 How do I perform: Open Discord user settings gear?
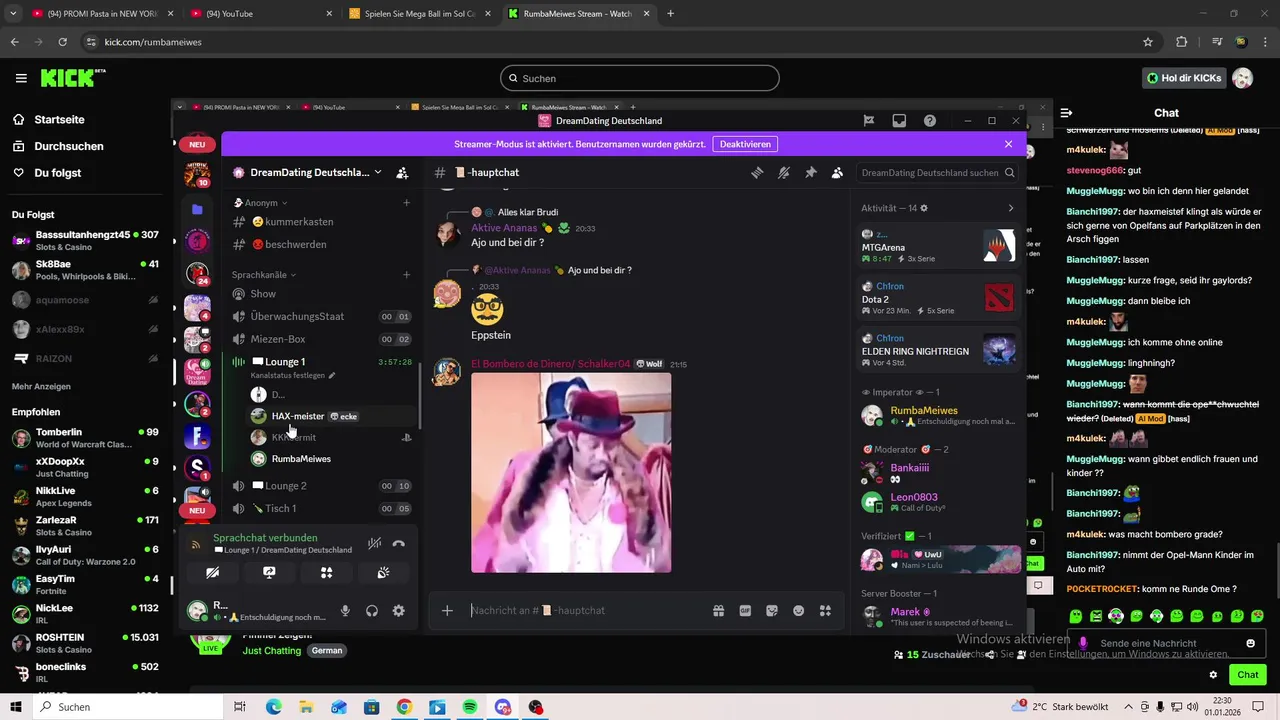coord(398,611)
